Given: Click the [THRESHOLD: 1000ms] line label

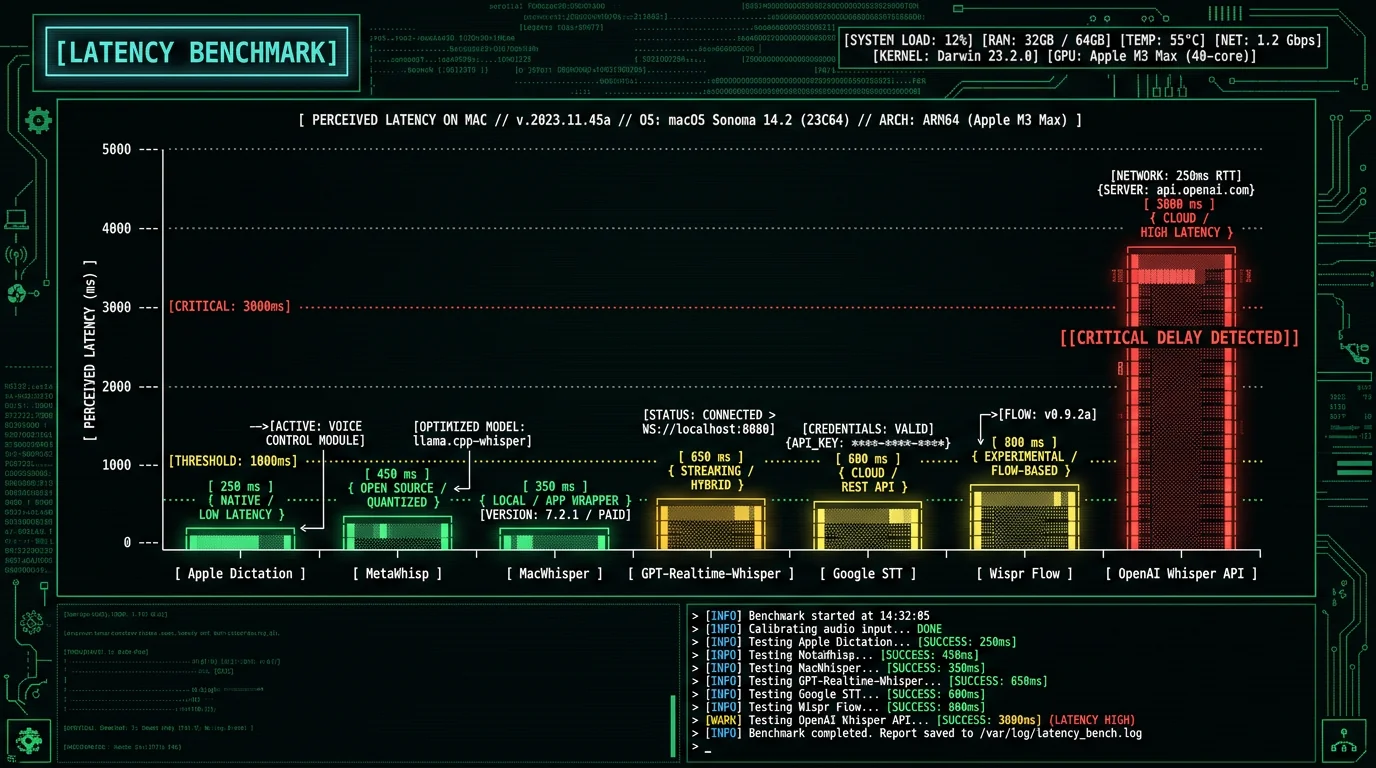Looking at the screenshot, I should [x=233, y=461].
